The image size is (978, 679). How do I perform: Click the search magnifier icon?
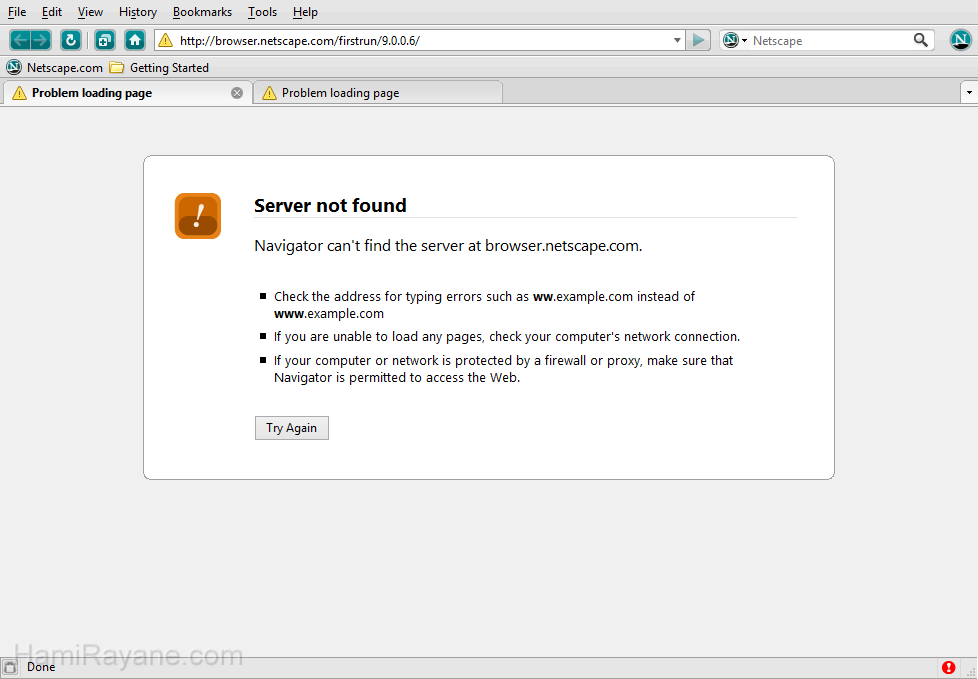tap(921, 41)
